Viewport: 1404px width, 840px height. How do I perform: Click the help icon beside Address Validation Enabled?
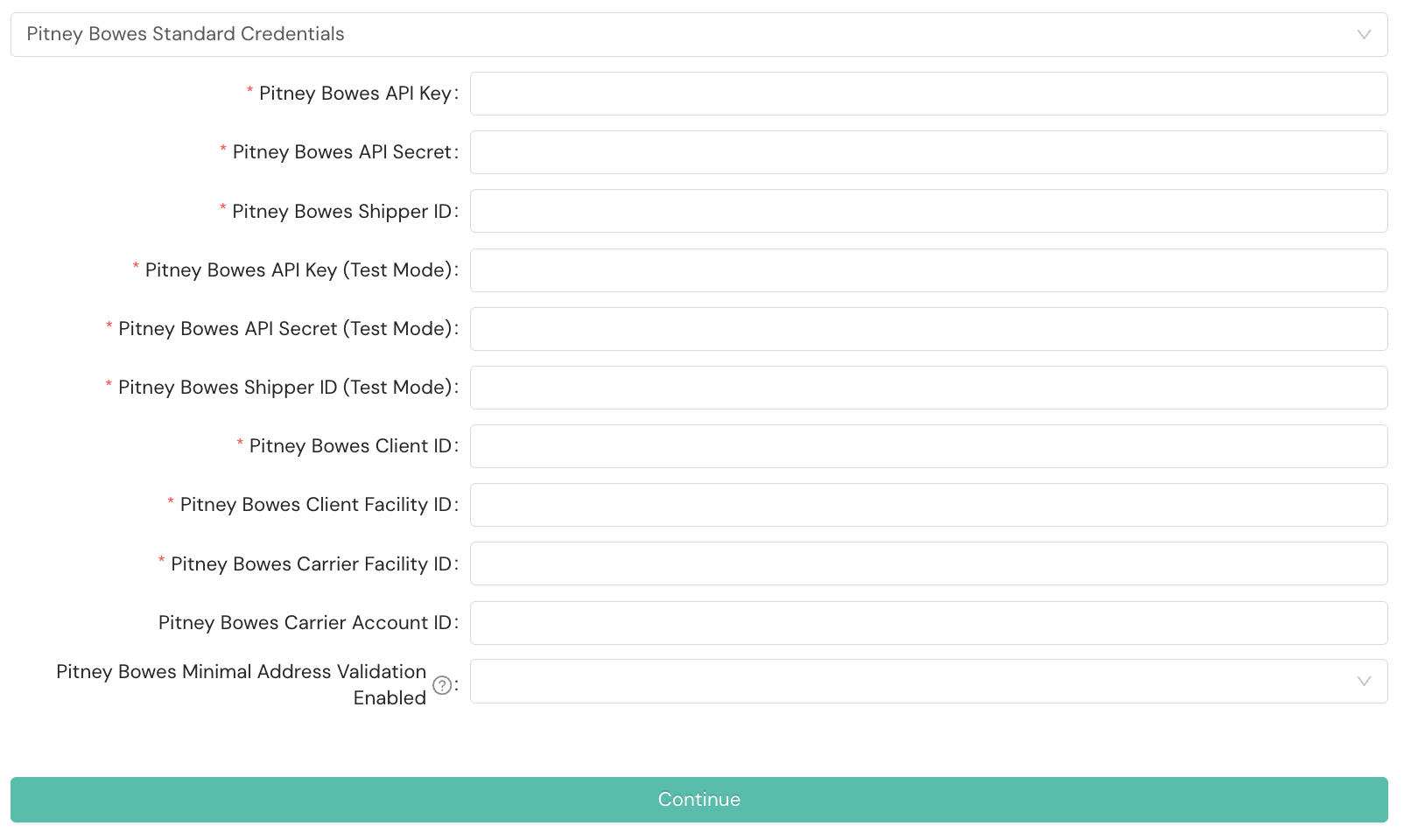coord(443,685)
